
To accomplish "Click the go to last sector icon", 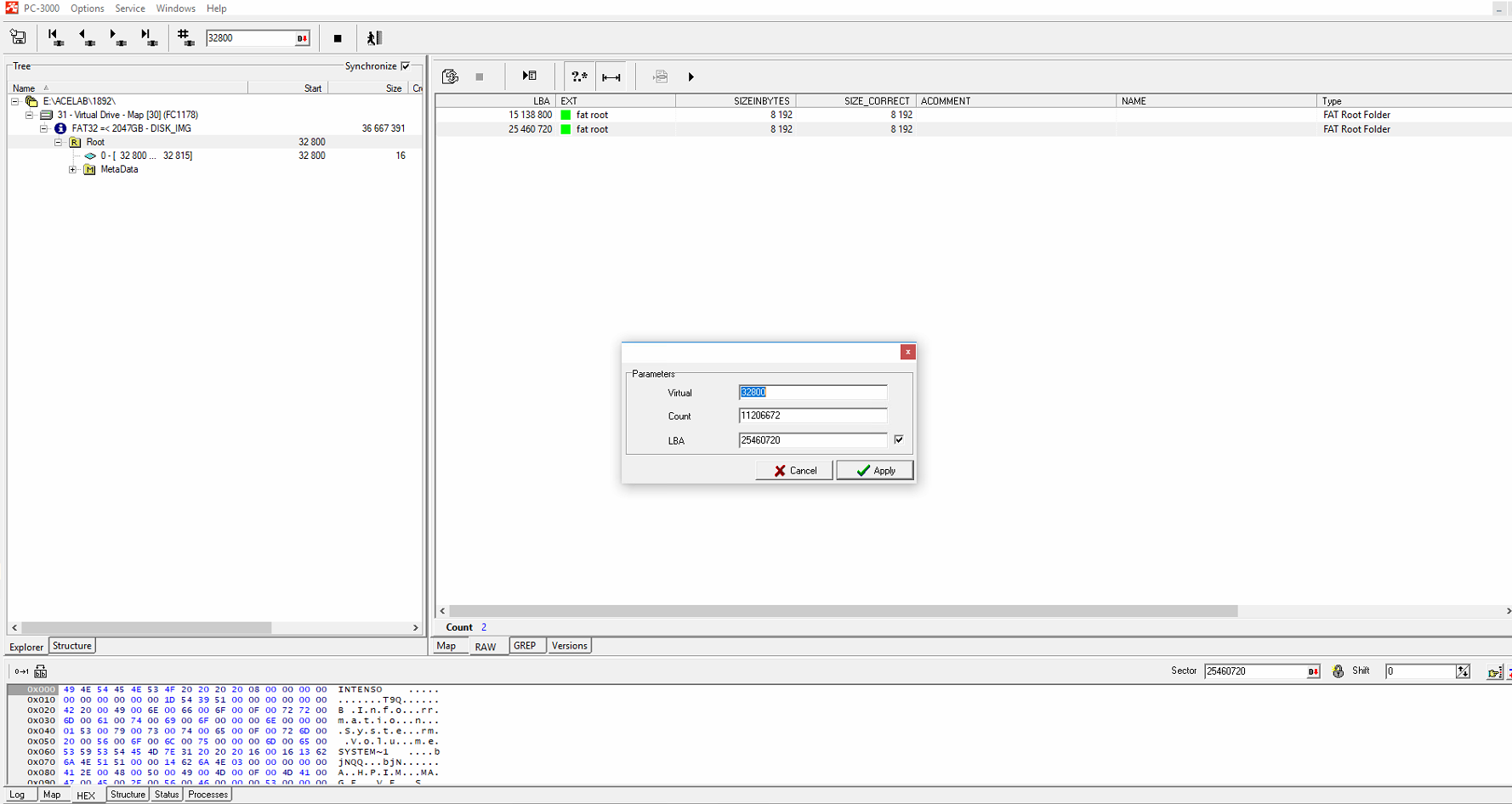I will tap(148, 37).
